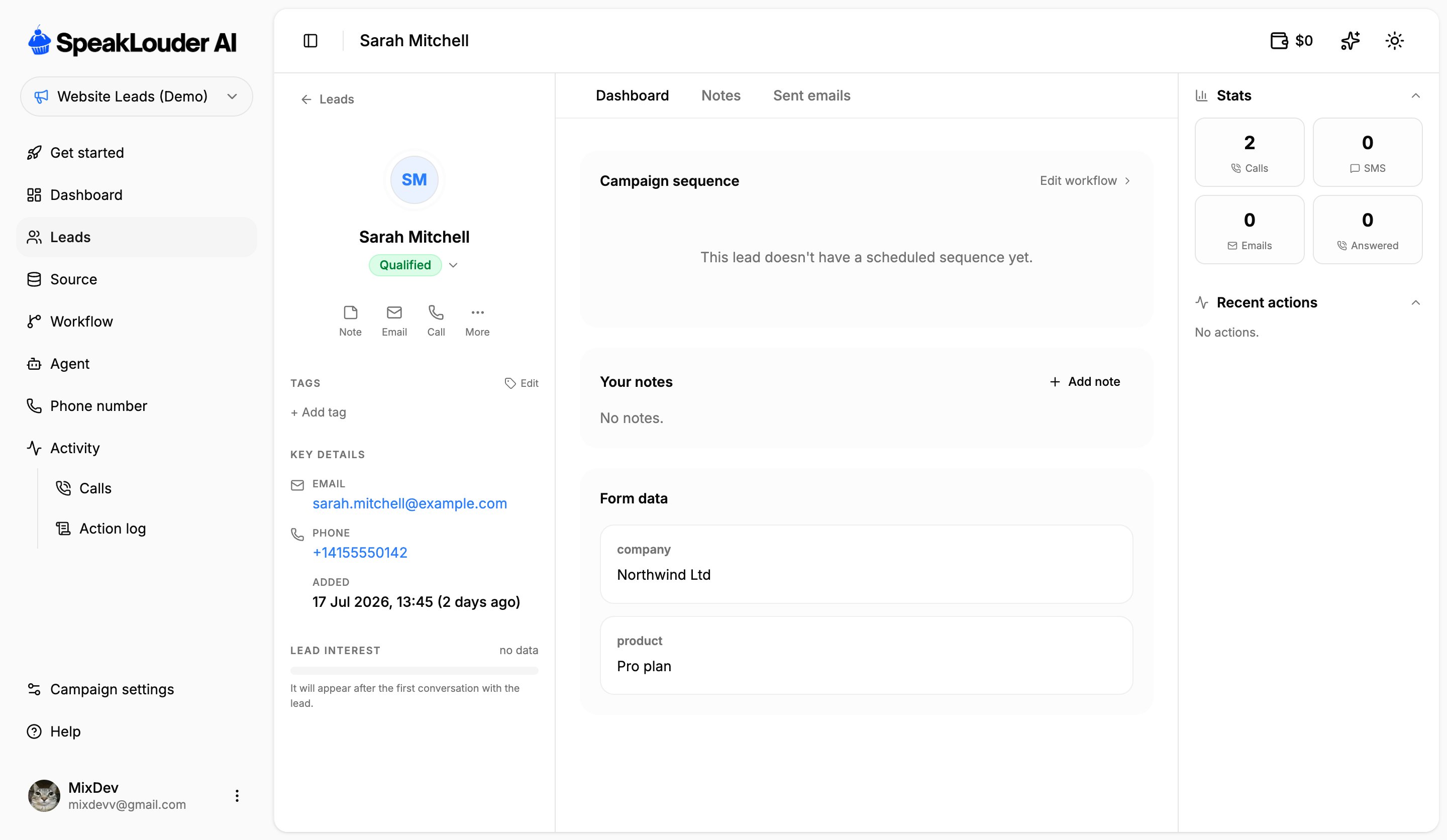This screenshot has height=840, width=1447.
Task: Click company Northwind Ltd field
Action: click(866, 564)
